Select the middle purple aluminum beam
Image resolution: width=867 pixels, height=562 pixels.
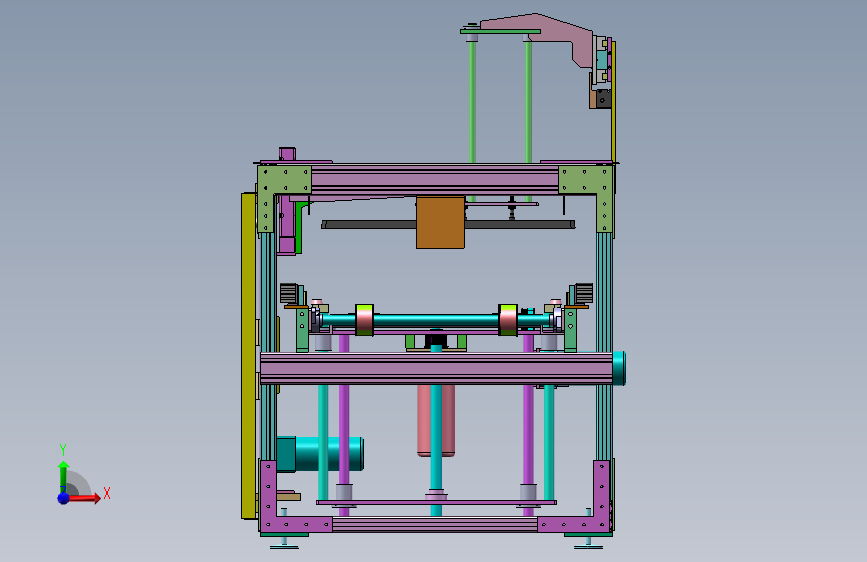point(436,368)
